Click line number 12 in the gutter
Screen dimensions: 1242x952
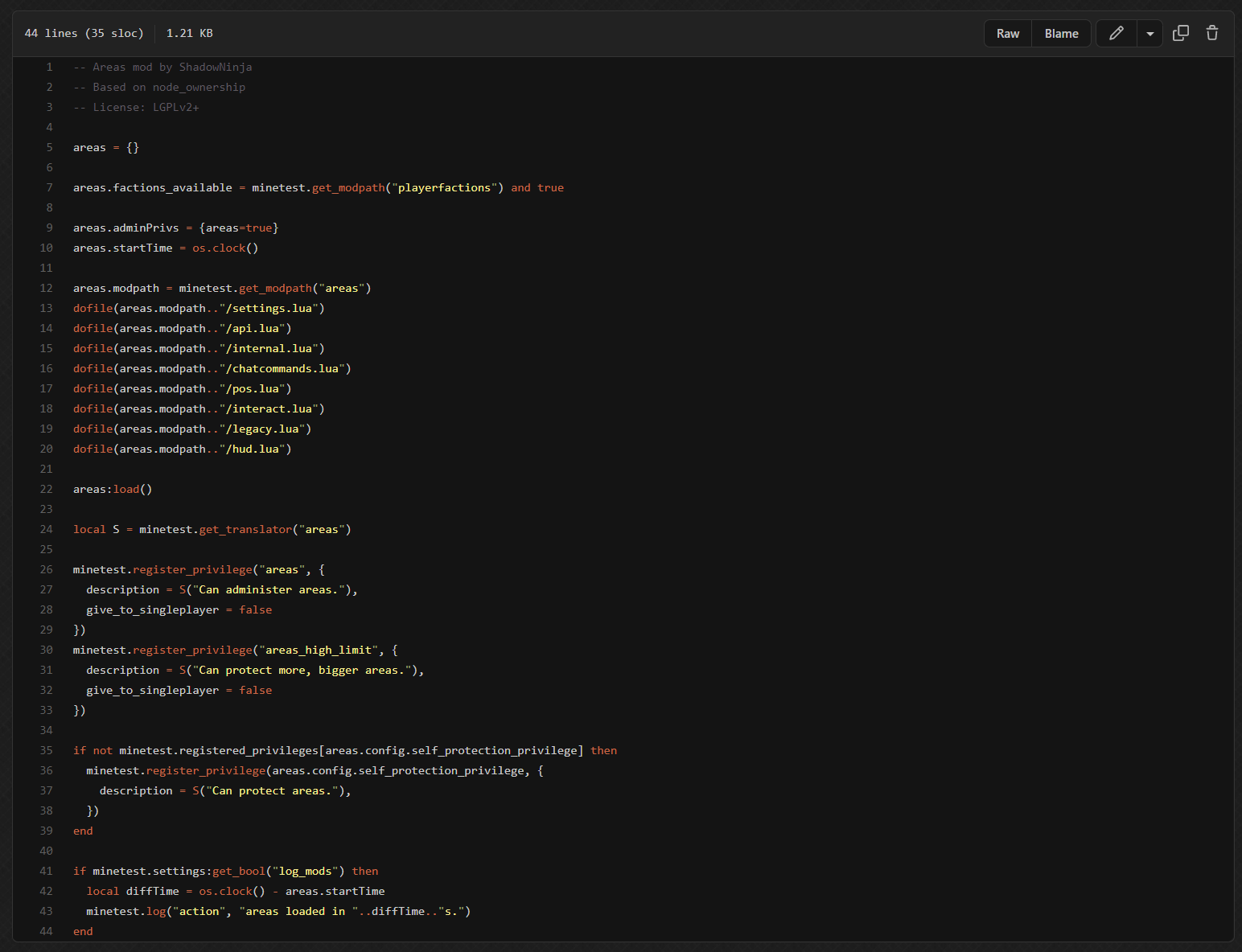click(47, 289)
